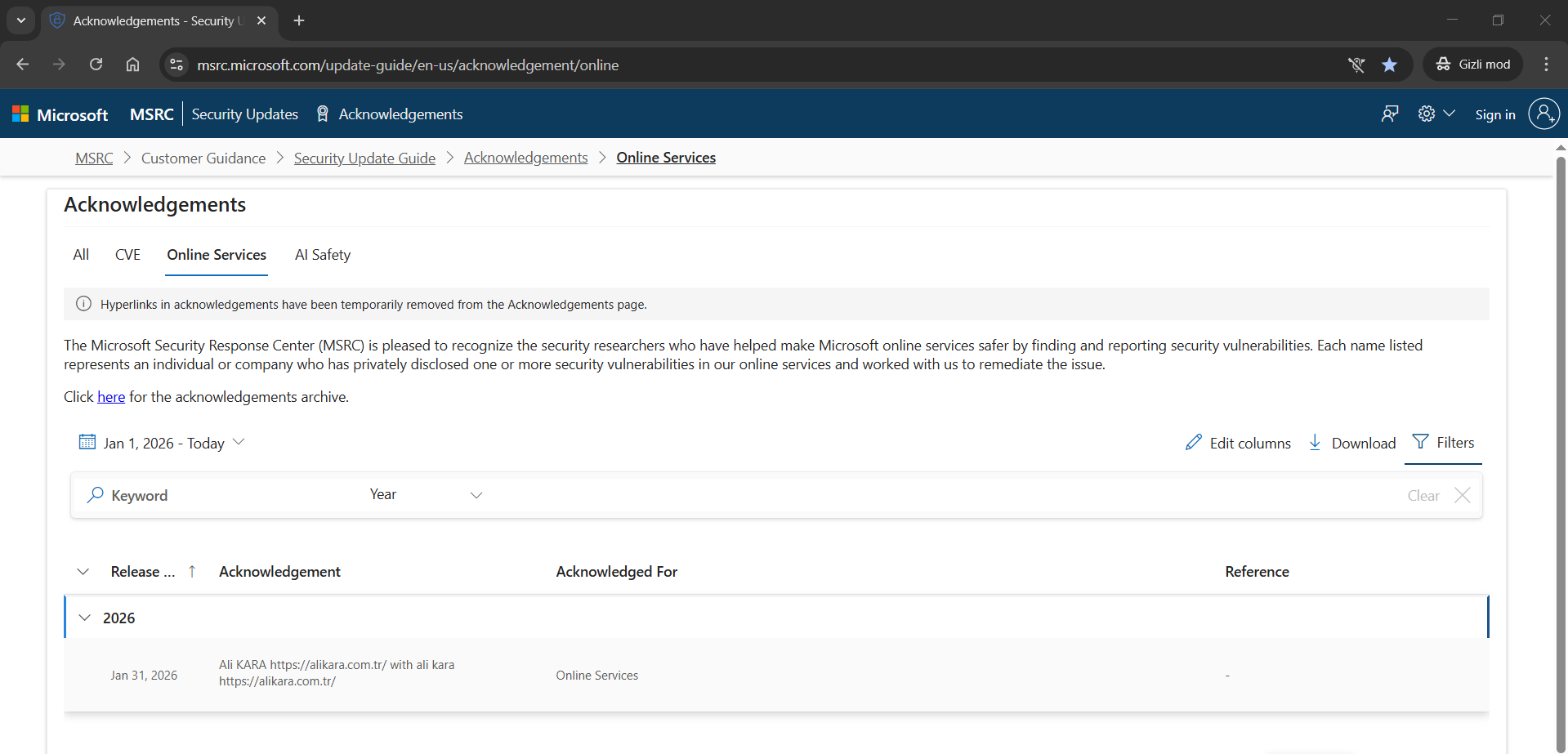Click the Sign in account avatar icon
The width and height of the screenshot is (1568, 754).
(x=1543, y=114)
